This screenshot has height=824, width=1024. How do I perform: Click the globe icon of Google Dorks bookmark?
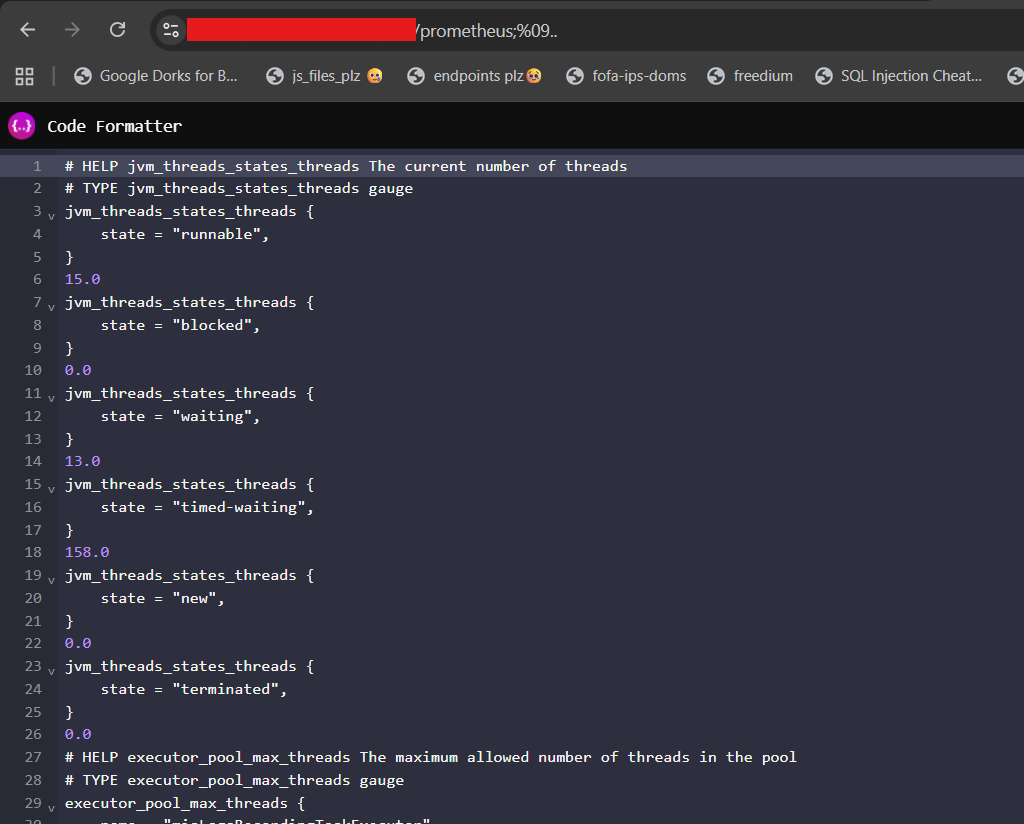83,76
